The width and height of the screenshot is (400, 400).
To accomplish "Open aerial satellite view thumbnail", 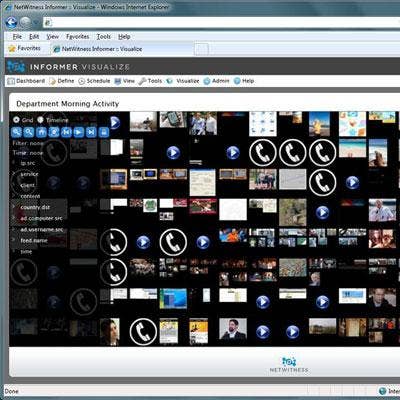I will 293,212.
